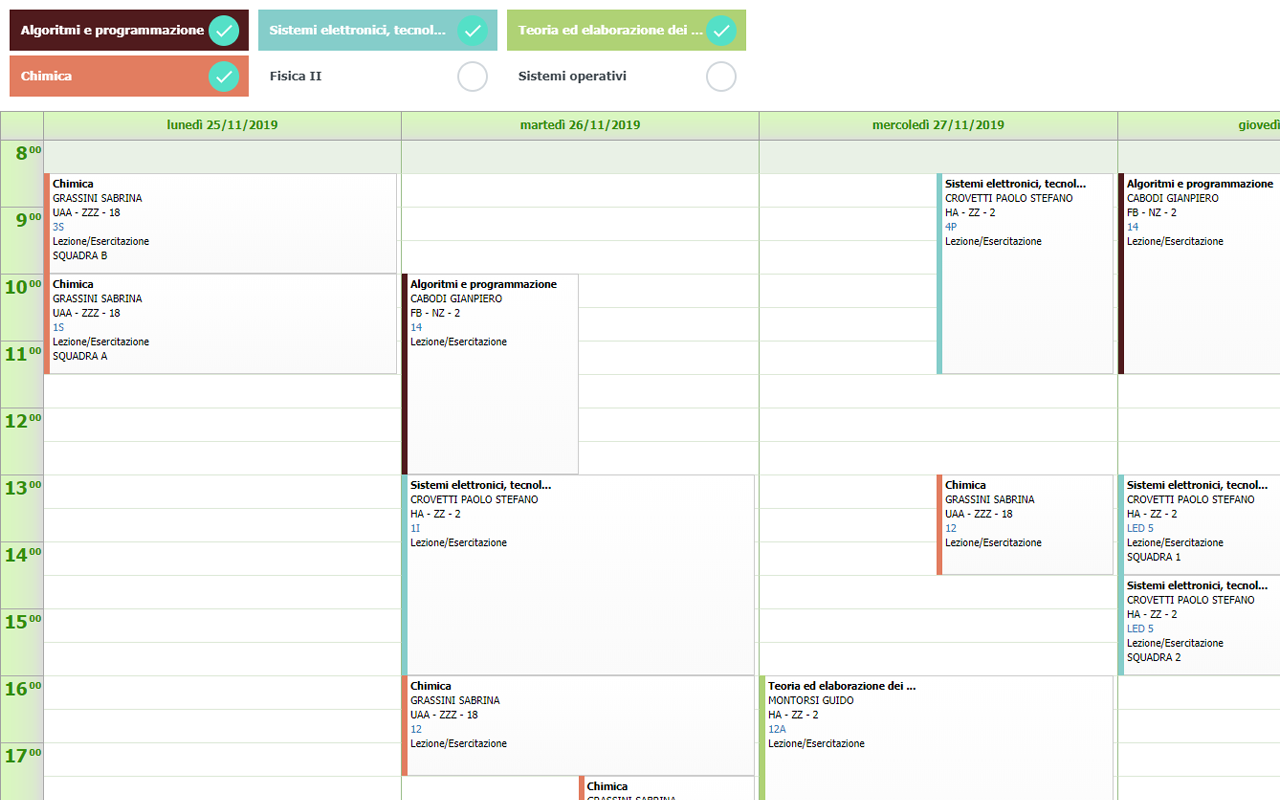
Task: Click the Algoritmi e programmazione filter label
Action: (112, 30)
